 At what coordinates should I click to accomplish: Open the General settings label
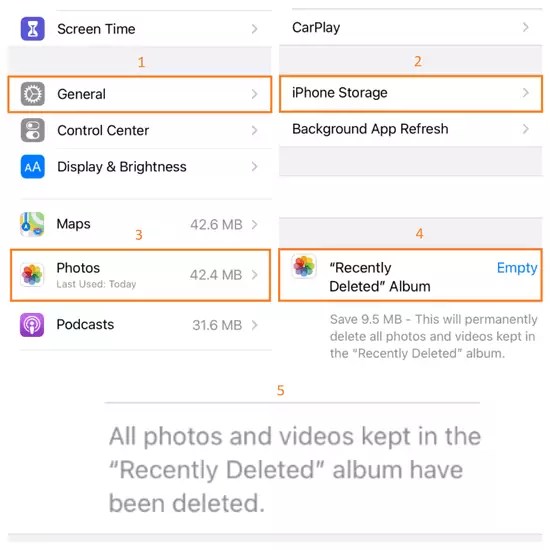(81, 94)
